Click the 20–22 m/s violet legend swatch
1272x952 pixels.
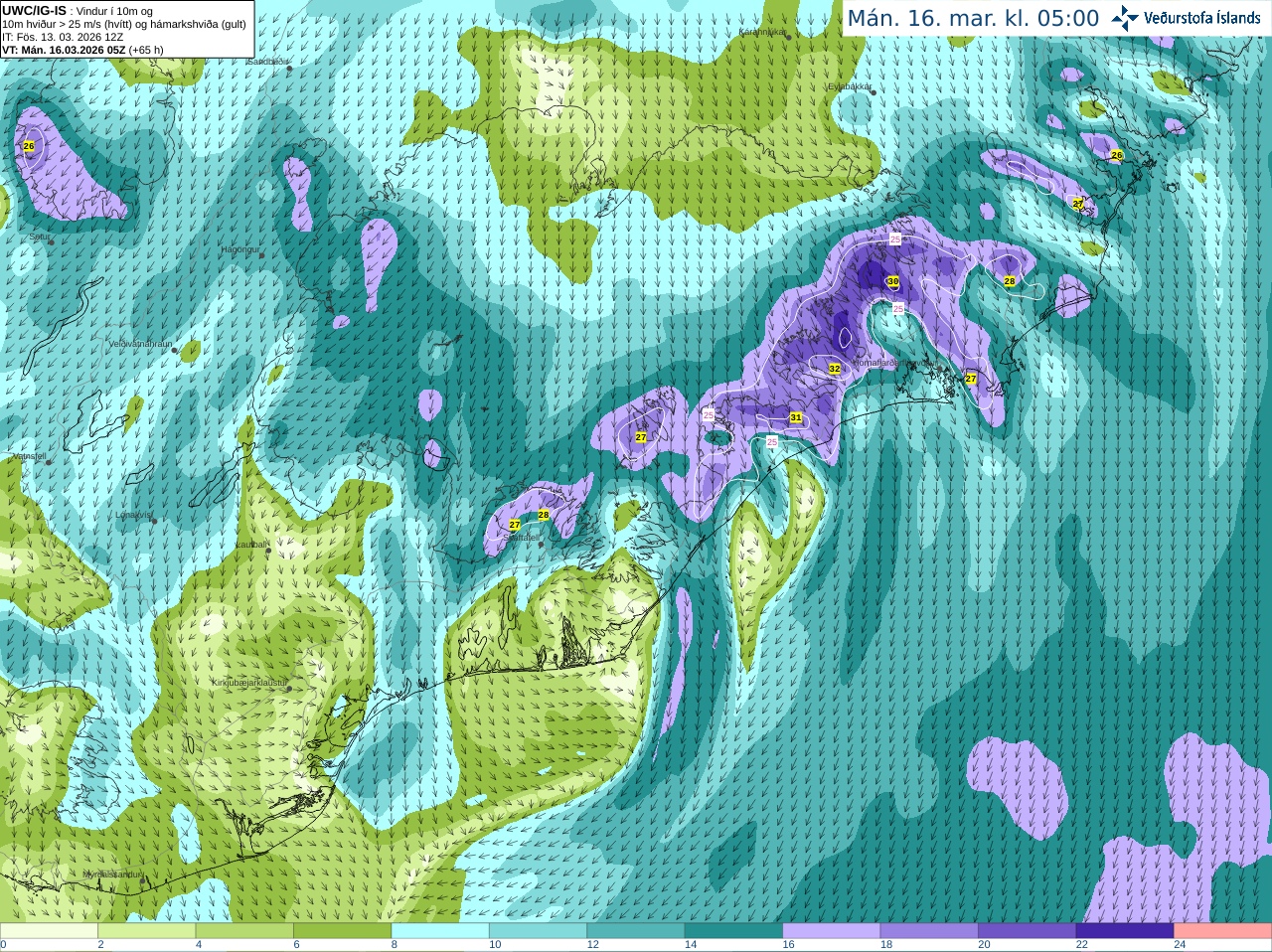(x=1028, y=931)
